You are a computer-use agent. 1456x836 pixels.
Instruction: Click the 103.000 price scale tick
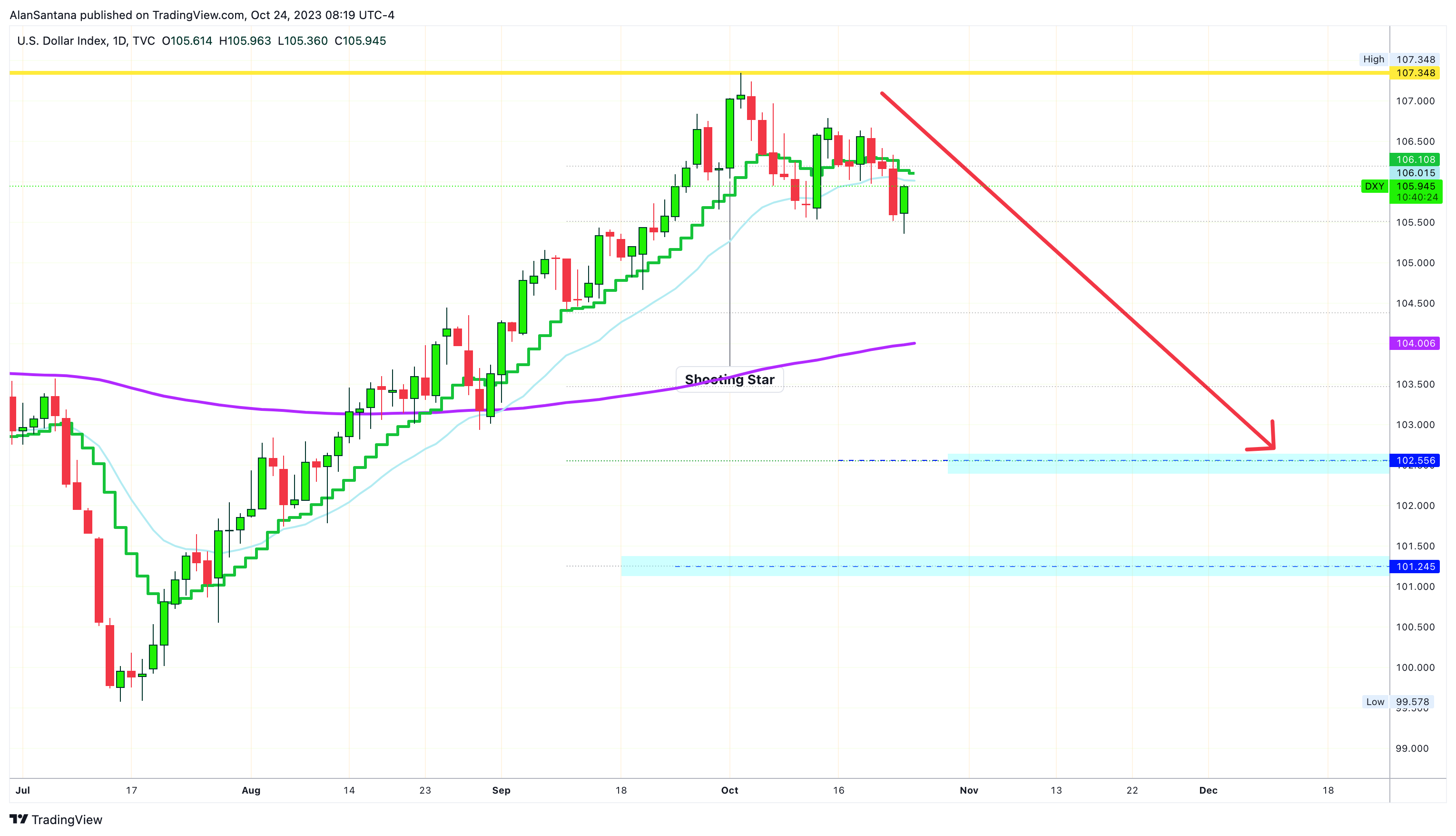[x=1415, y=425]
